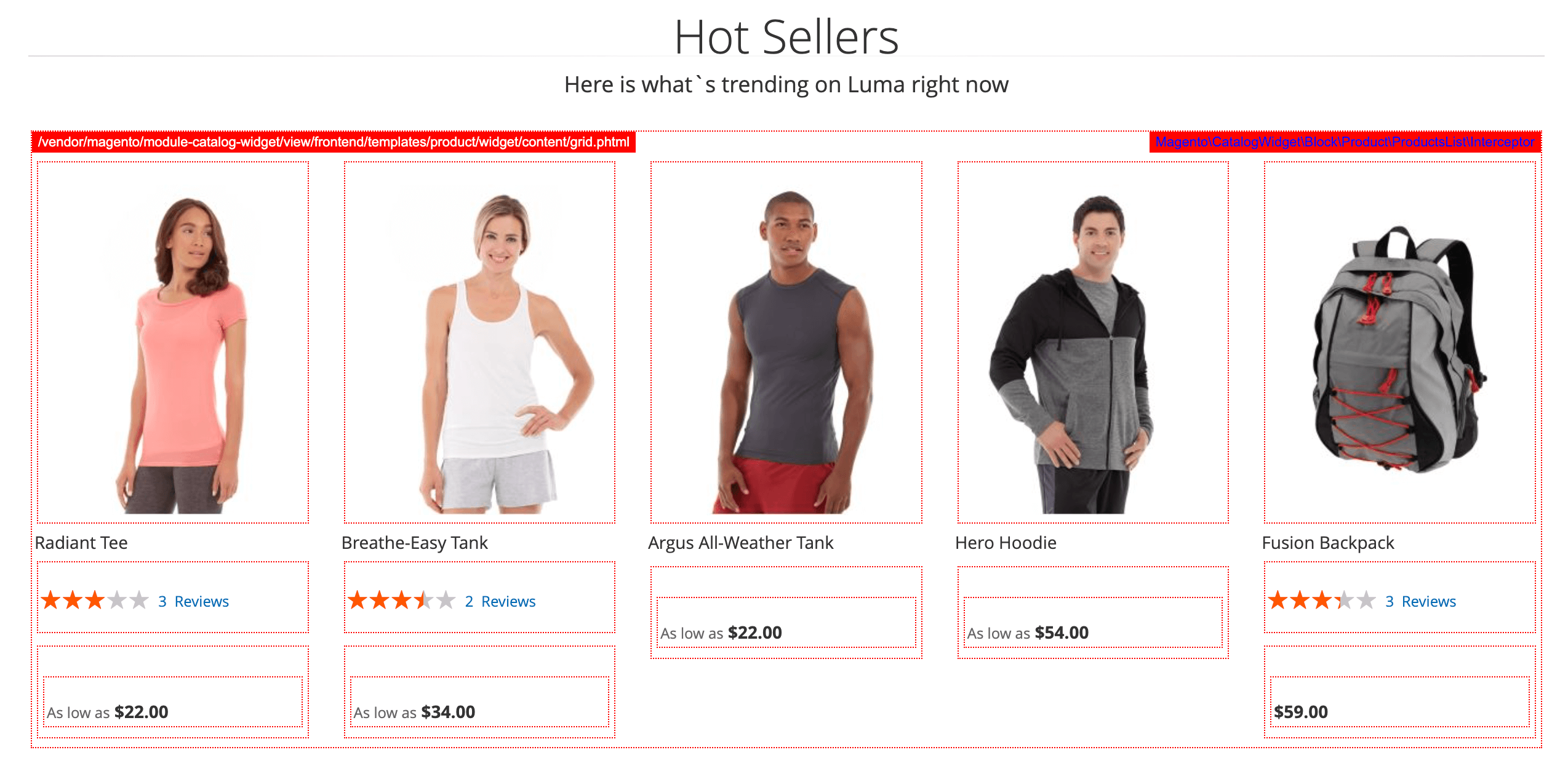
Task: Open the Fusion Backpack title link
Action: (1327, 543)
